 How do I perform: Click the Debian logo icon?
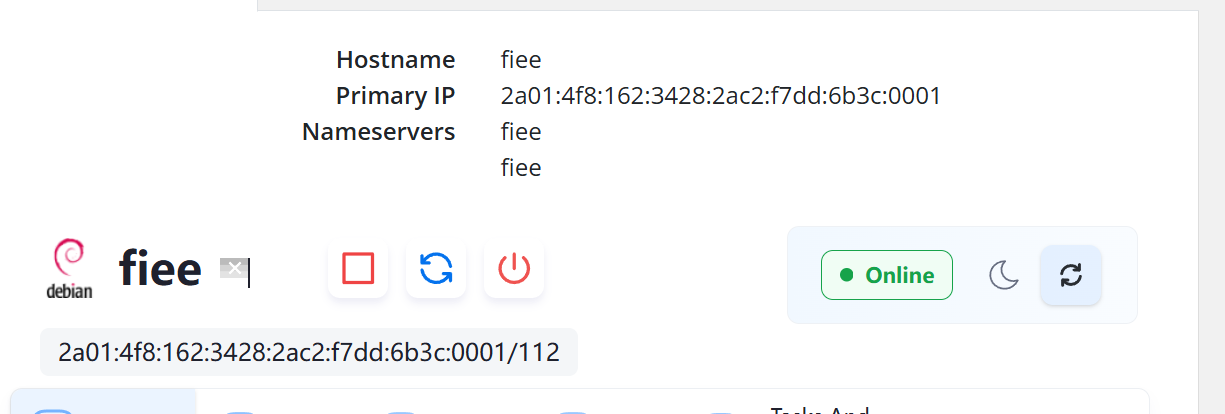point(70,269)
